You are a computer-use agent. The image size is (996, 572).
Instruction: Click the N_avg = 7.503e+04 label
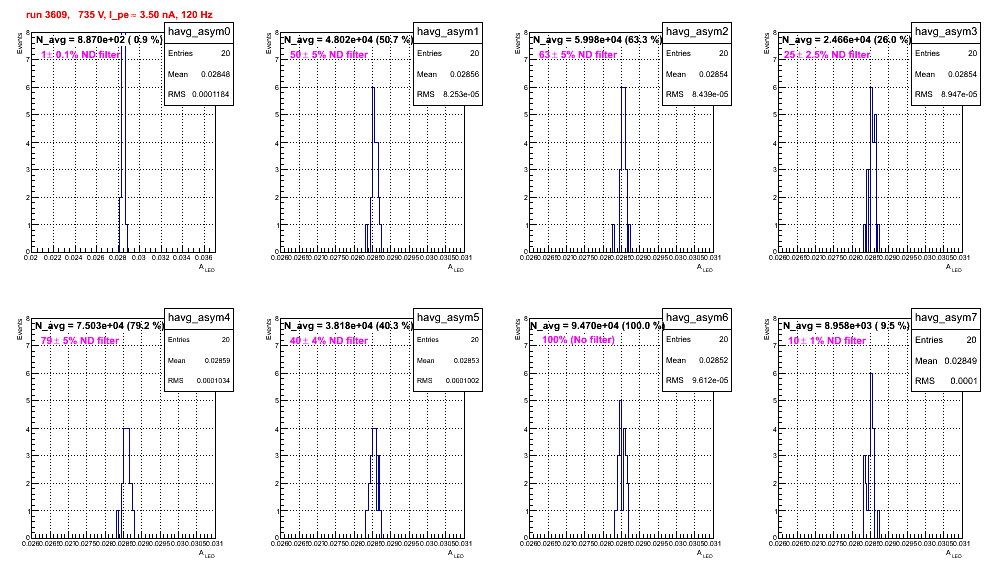click(98, 325)
